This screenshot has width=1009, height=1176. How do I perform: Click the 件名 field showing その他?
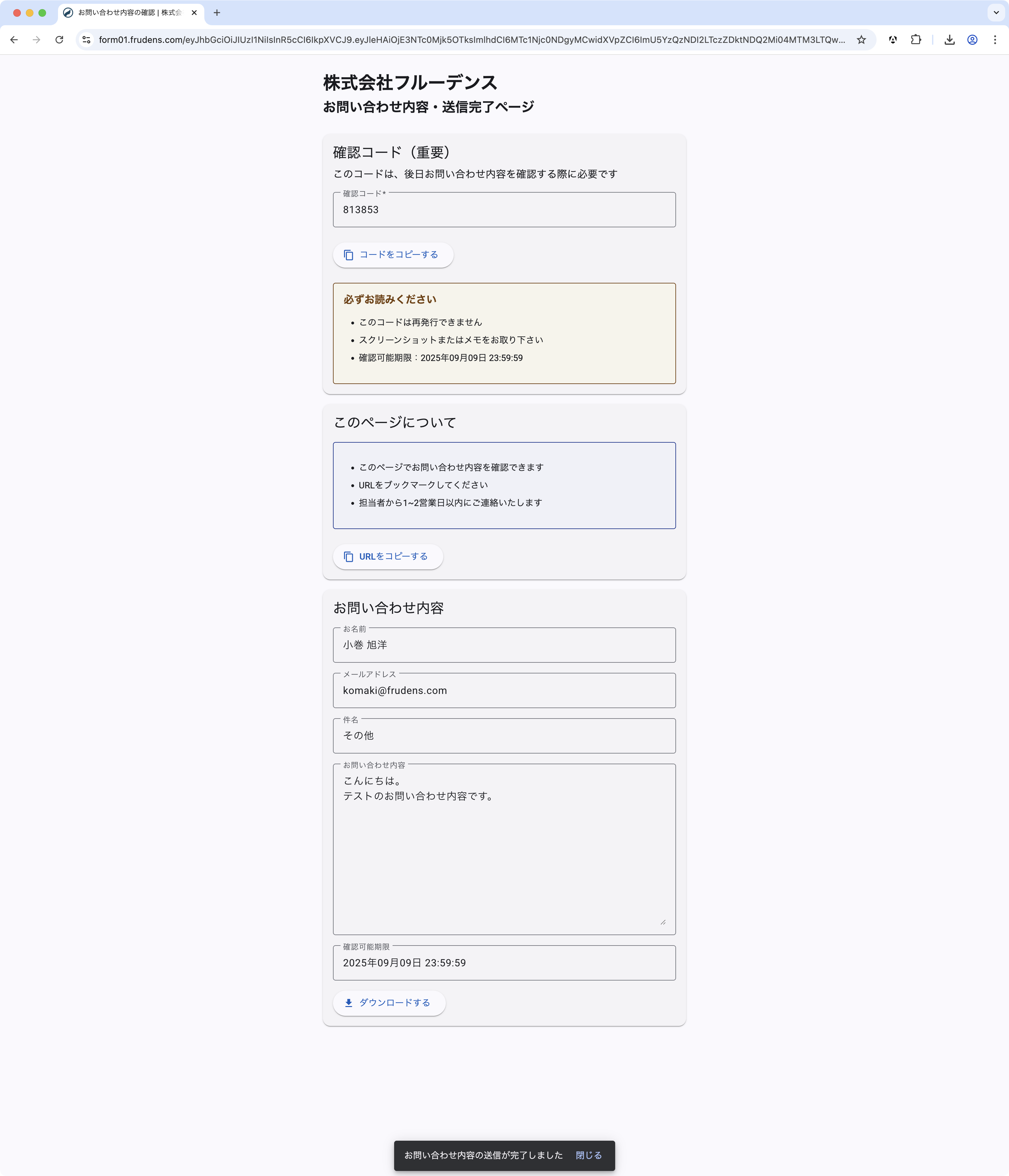point(504,736)
